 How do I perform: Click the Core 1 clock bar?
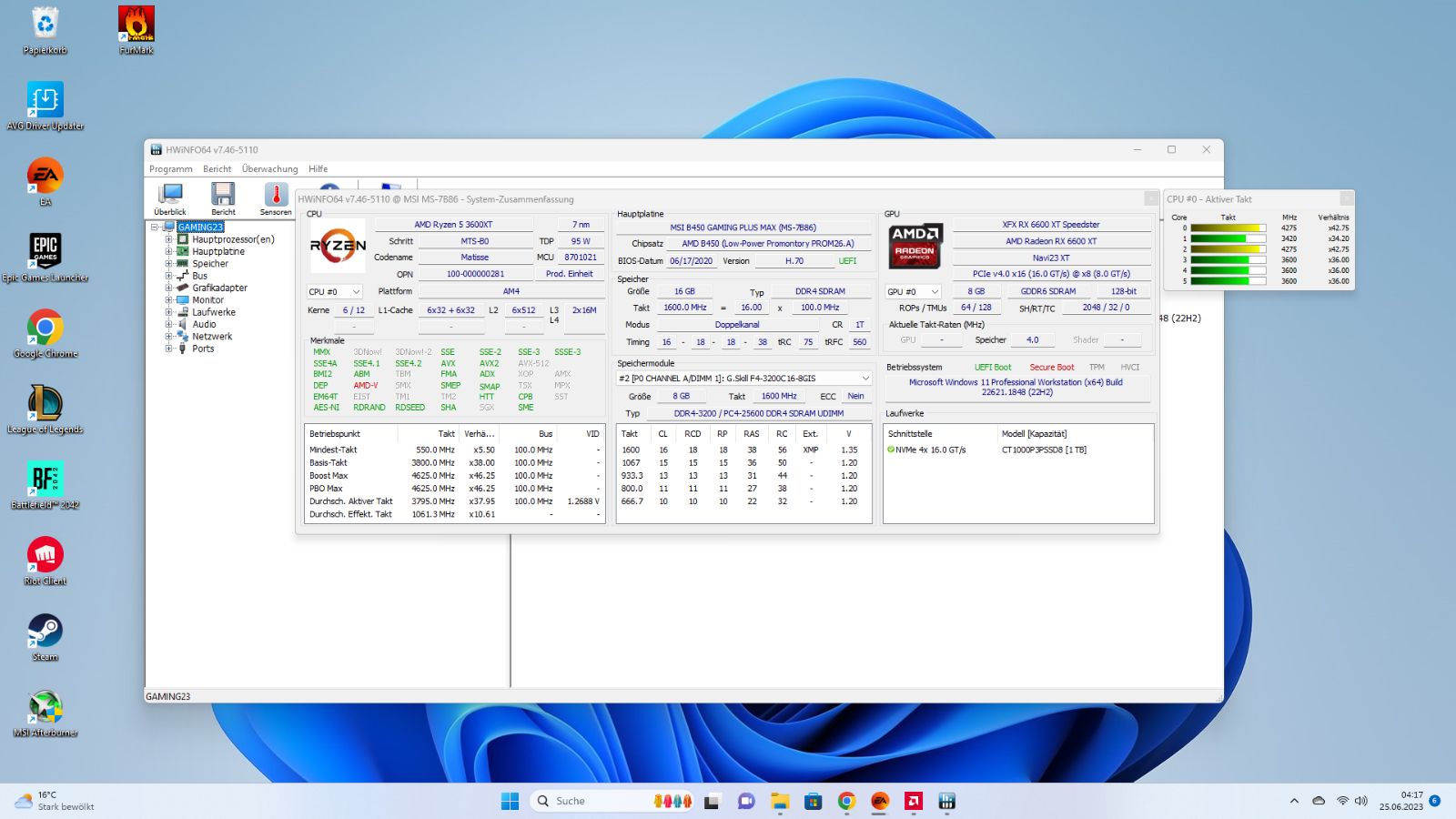click(1228, 238)
